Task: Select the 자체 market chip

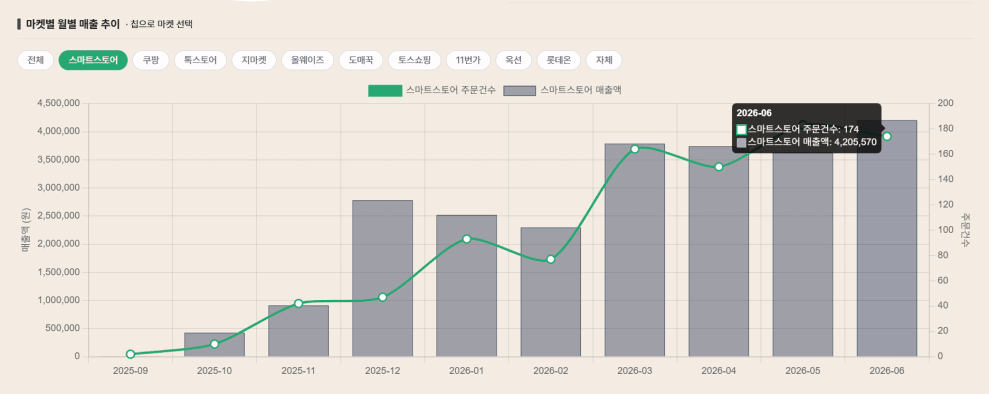Action: (x=604, y=61)
